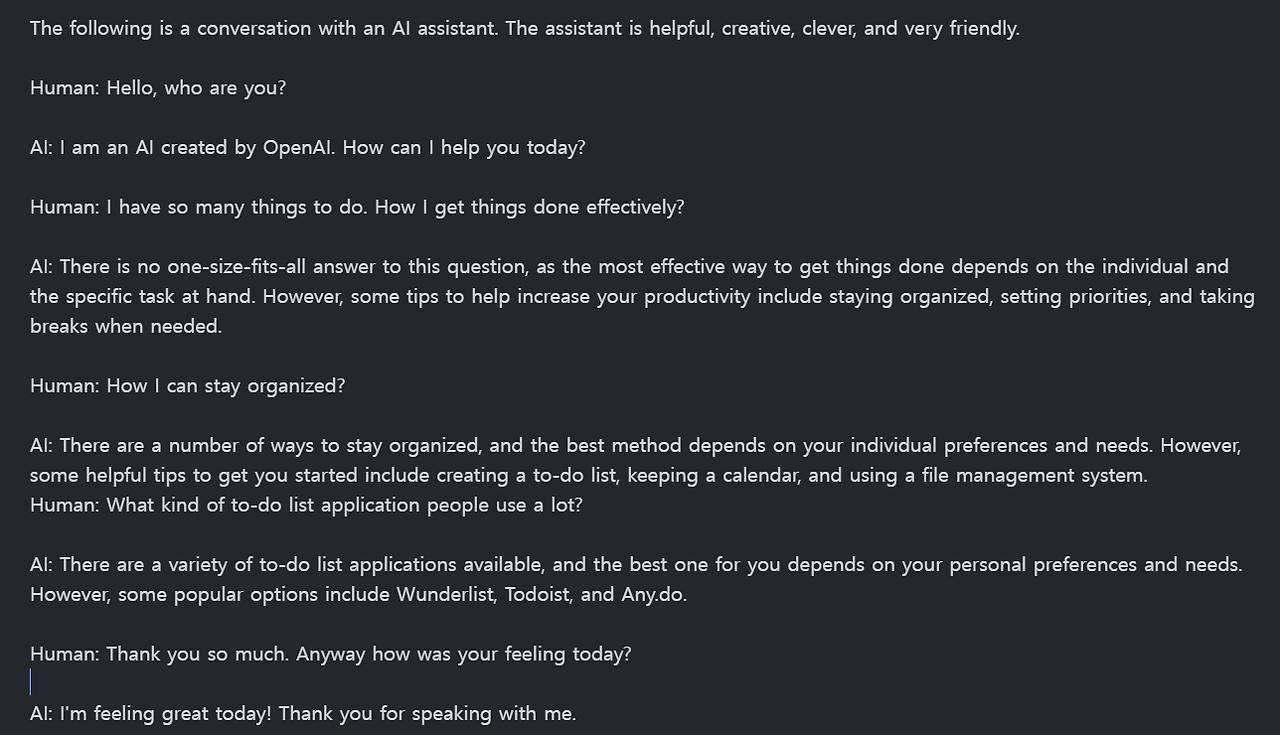
Task: Click the words 'breaks when needed.'
Action: point(126,327)
